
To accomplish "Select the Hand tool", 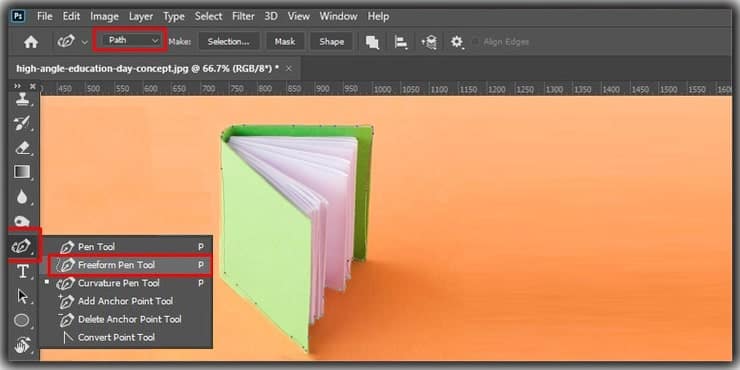I will pos(22,345).
